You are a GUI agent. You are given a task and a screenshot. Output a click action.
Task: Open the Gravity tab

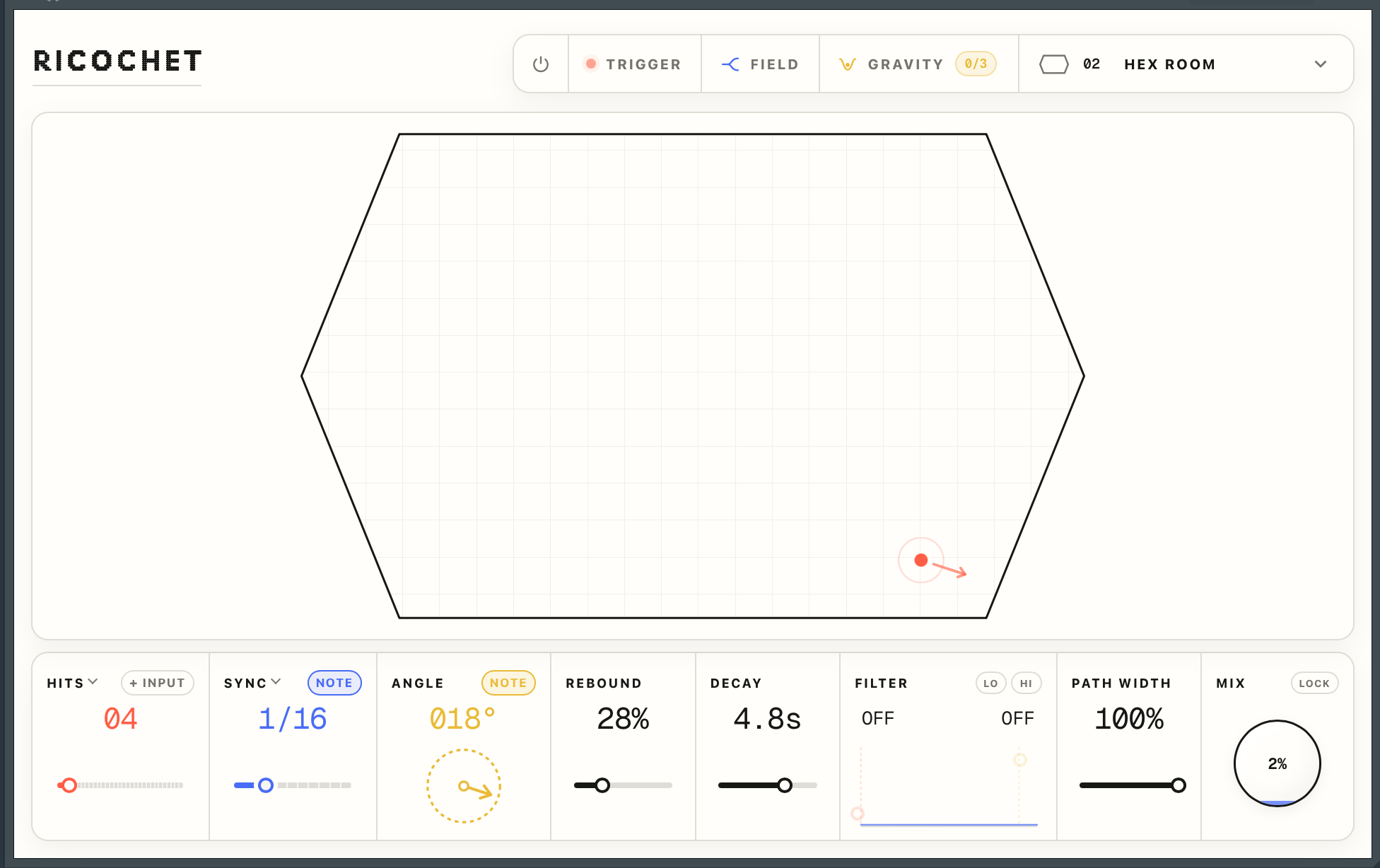click(x=918, y=64)
